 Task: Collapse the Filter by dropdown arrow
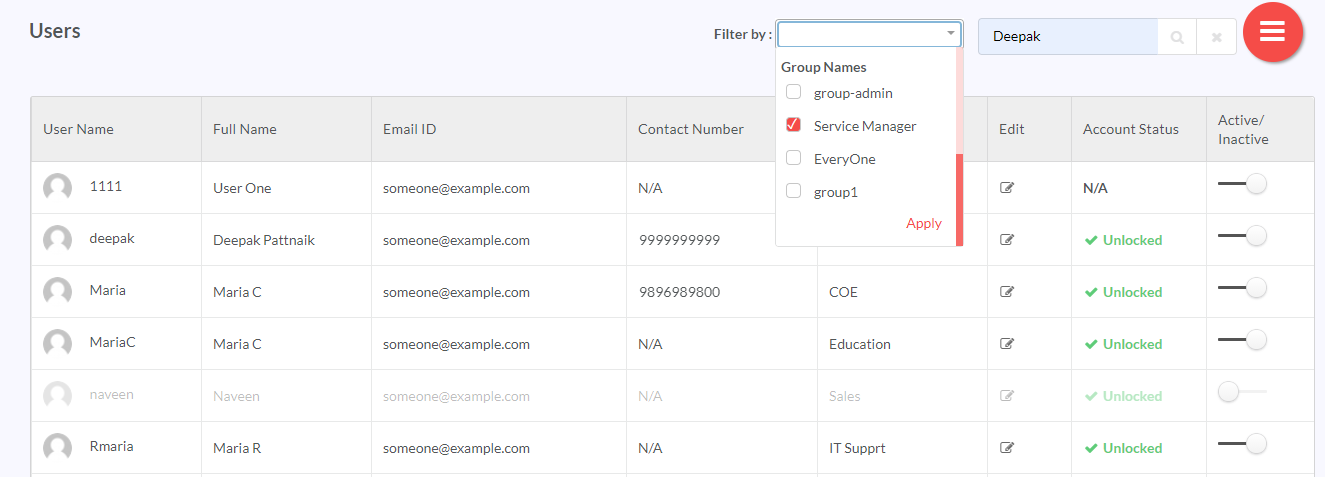(x=951, y=34)
